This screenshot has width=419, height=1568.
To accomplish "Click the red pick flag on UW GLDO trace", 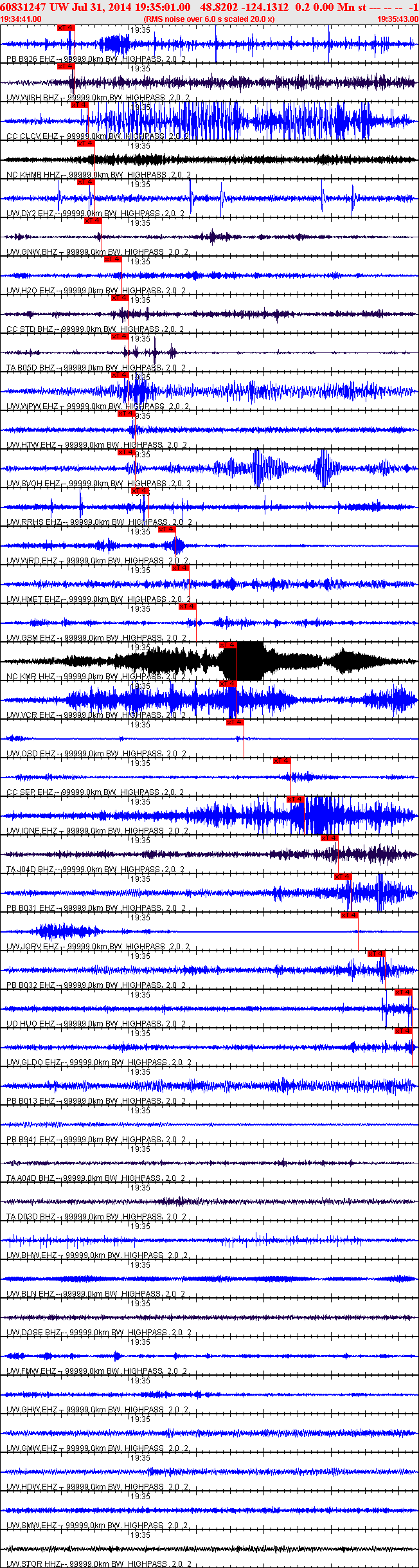I will (403, 1031).
